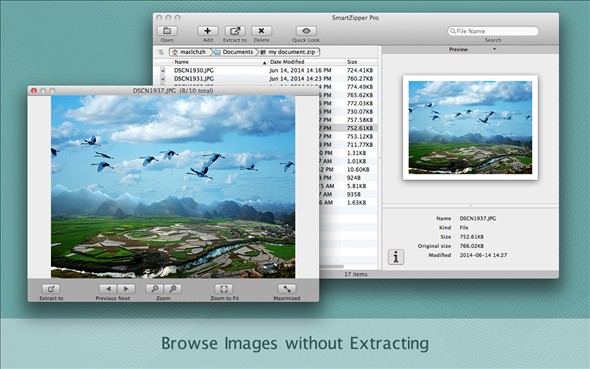Click the preview thumbnail of the landscape photo
Viewport: 590px width, 369px height.
pyautogui.click(x=470, y=128)
